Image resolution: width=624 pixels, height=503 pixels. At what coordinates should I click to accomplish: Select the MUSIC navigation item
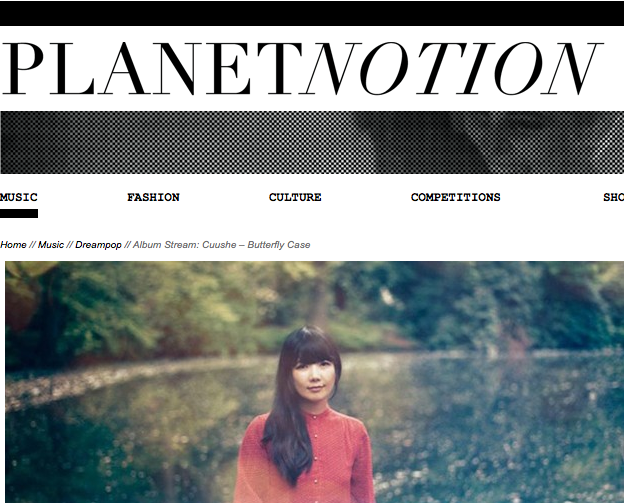pos(19,197)
